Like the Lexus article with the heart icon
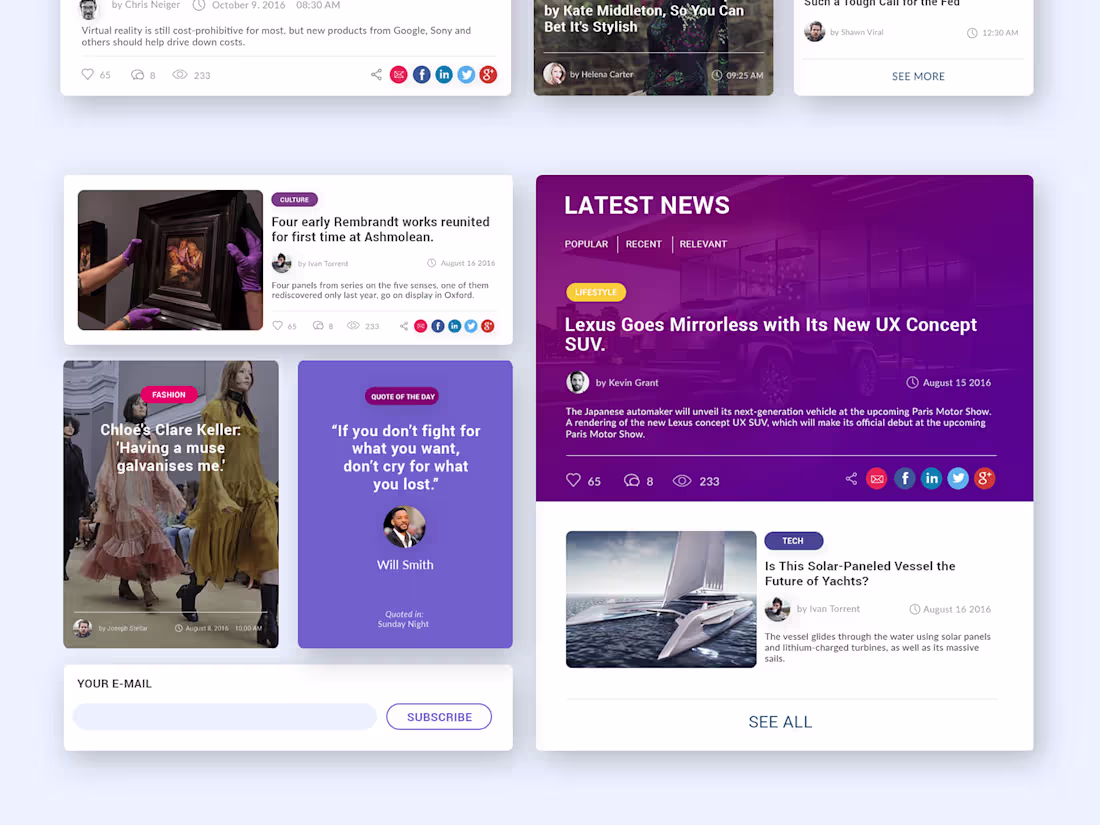Screen dimensions: 1100x825 [x=572, y=480]
